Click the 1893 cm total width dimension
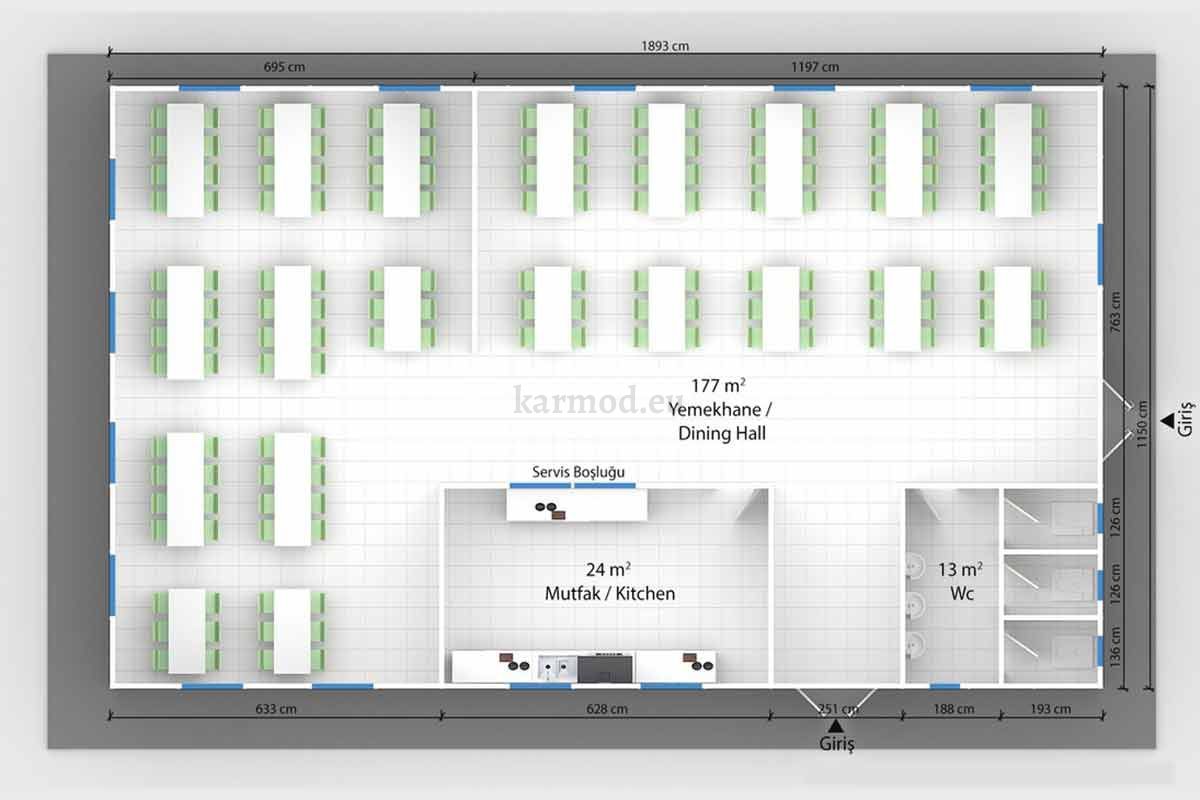Screen dimensions: 1200x800 pos(665,46)
